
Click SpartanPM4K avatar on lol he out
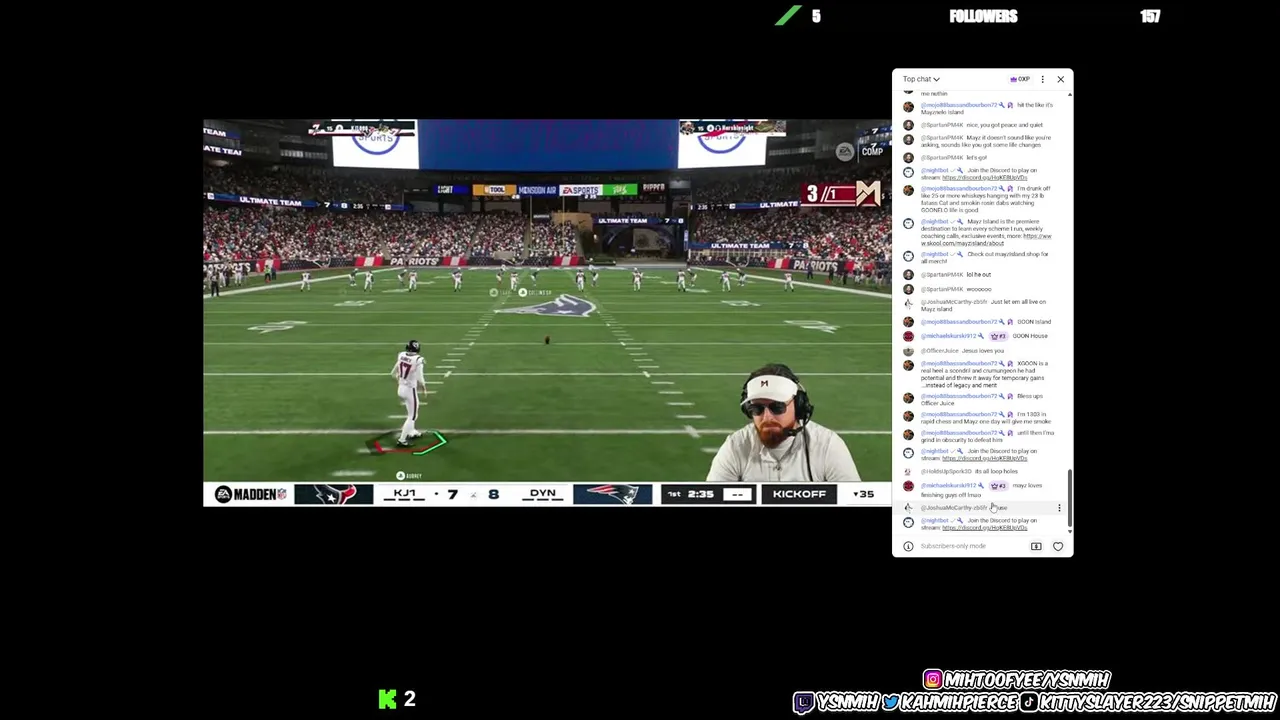908,274
